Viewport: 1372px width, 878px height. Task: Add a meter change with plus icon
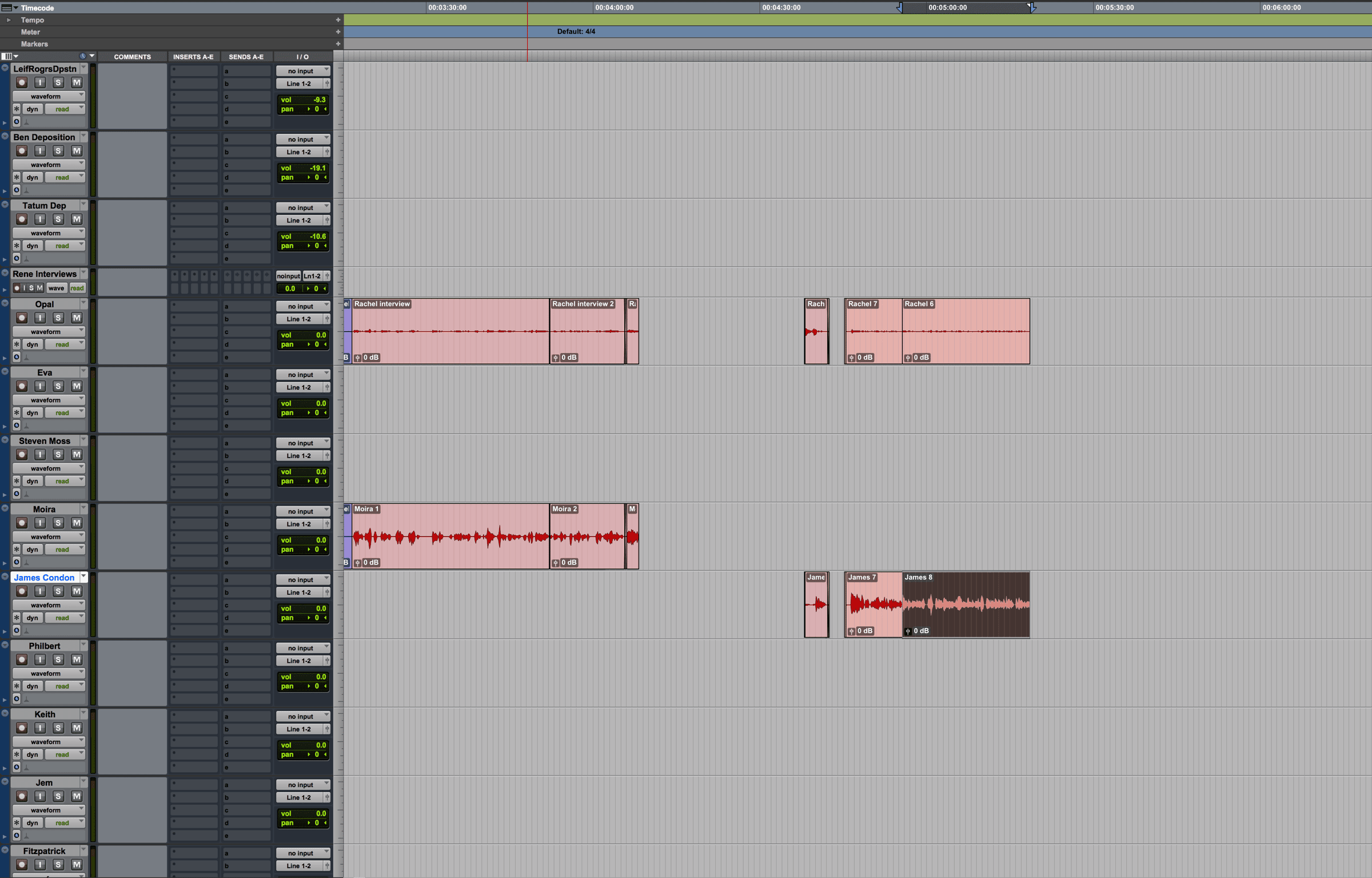click(x=338, y=32)
